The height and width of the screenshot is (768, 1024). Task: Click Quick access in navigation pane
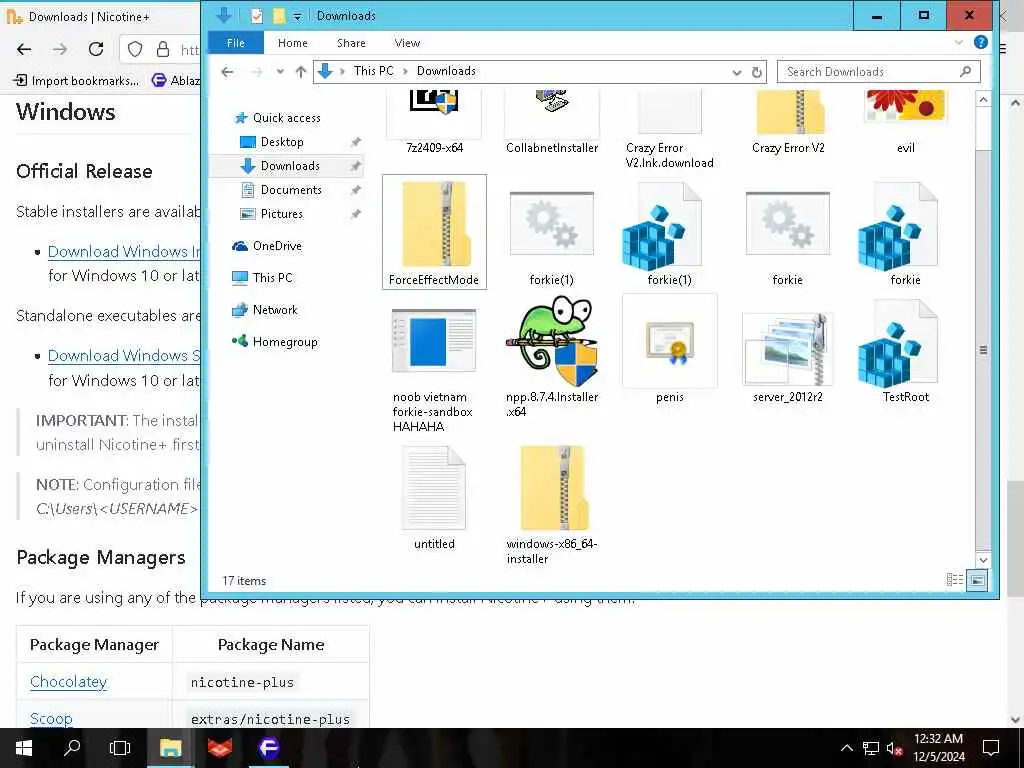click(x=286, y=118)
